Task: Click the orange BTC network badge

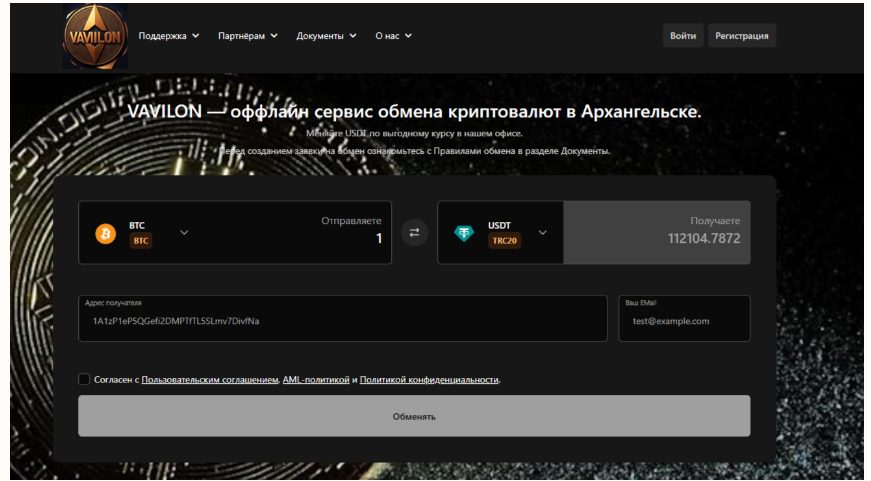Action: [x=141, y=240]
